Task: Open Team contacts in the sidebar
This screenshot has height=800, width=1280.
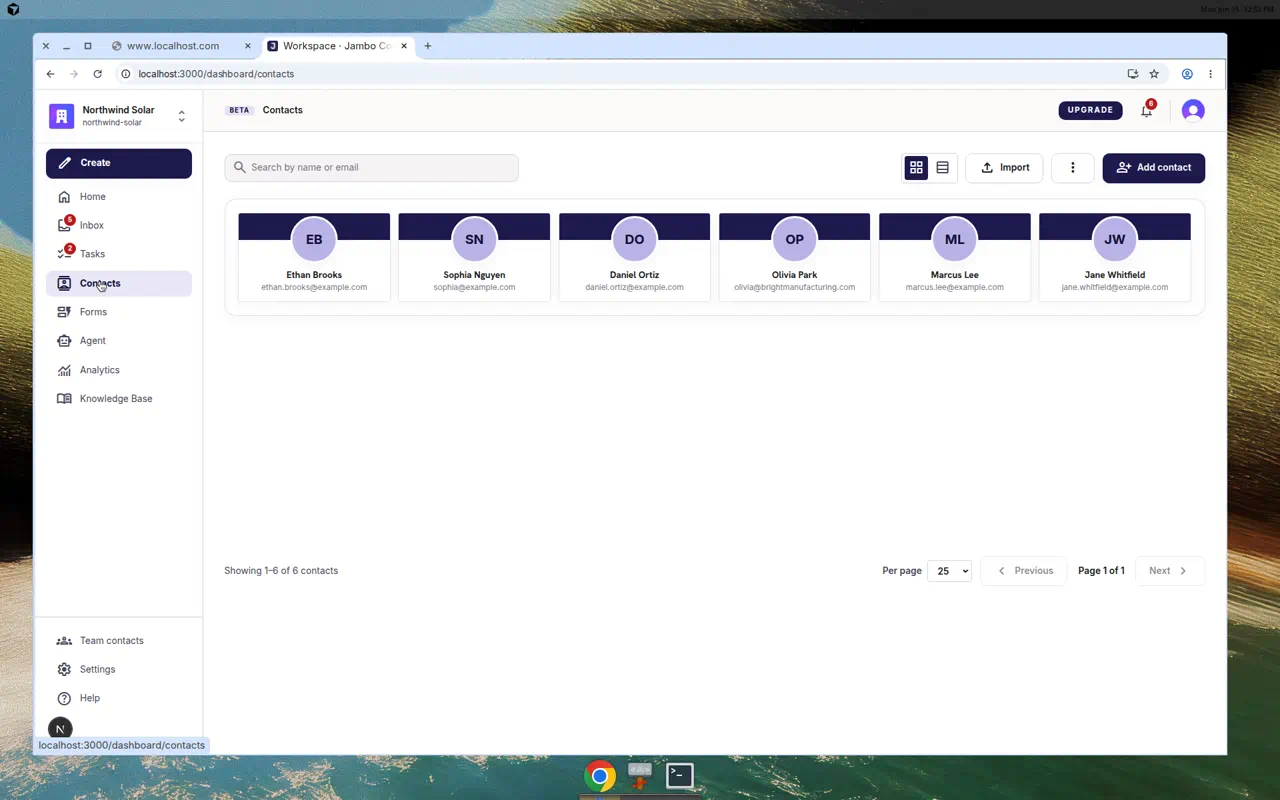Action: pos(119,641)
